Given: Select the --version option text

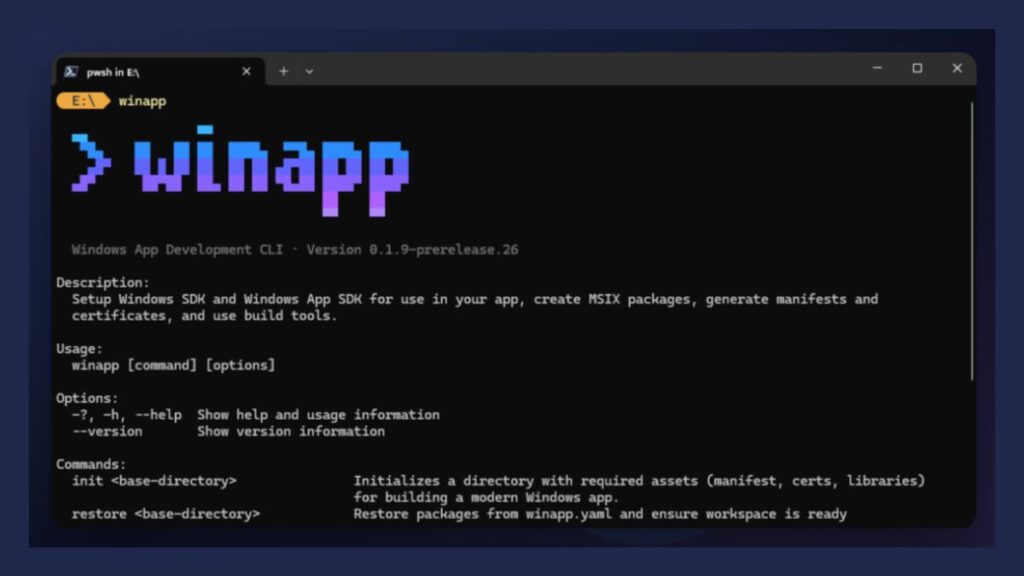Looking at the screenshot, I should click(x=106, y=431).
